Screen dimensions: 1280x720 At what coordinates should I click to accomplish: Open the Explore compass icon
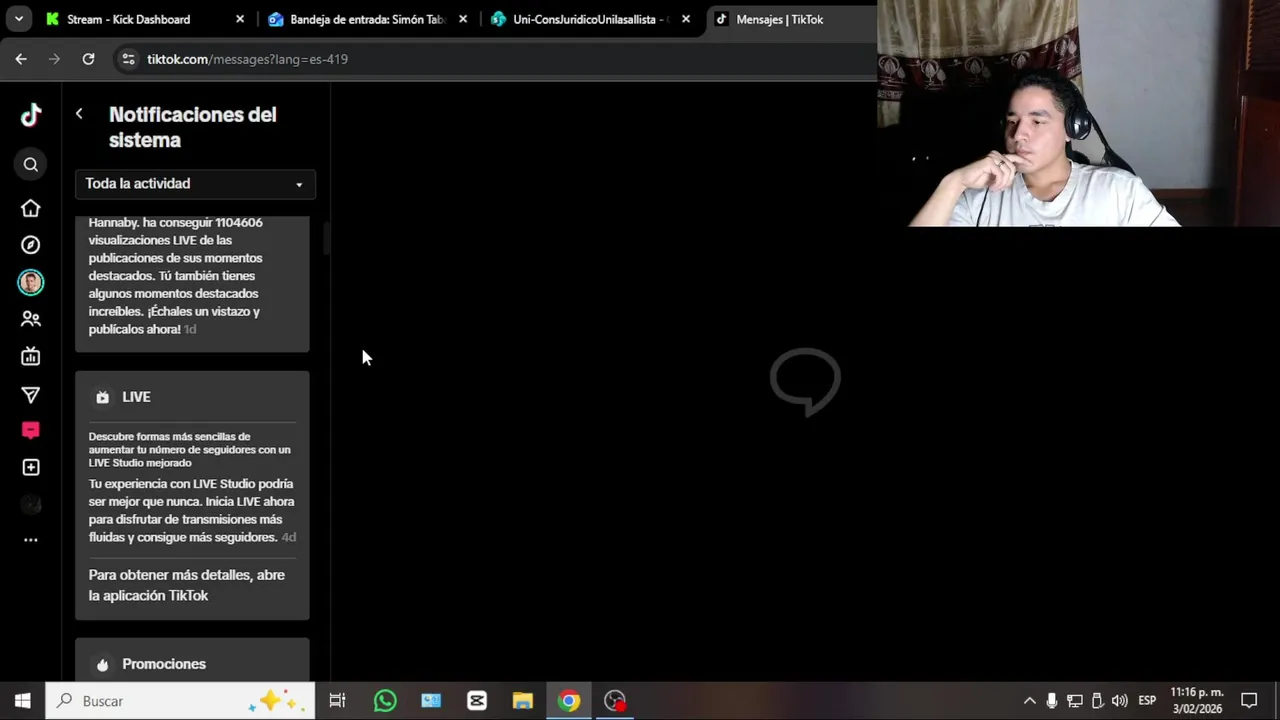click(x=31, y=245)
